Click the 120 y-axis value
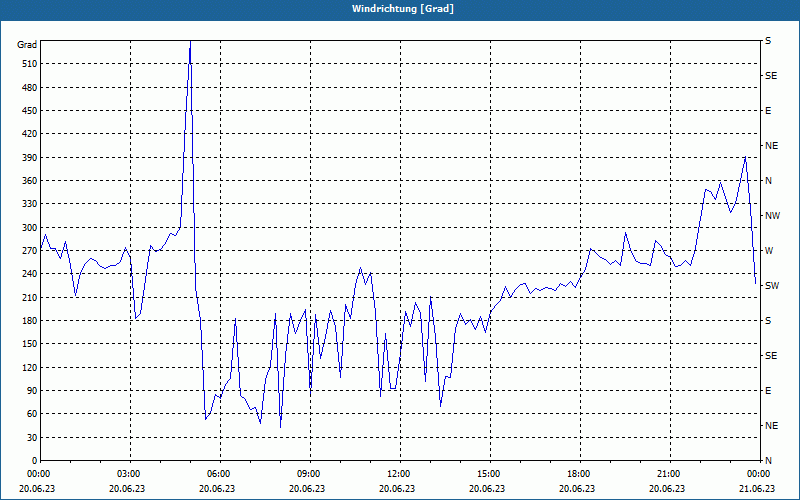The width and height of the screenshot is (800, 500). [x=30, y=367]
